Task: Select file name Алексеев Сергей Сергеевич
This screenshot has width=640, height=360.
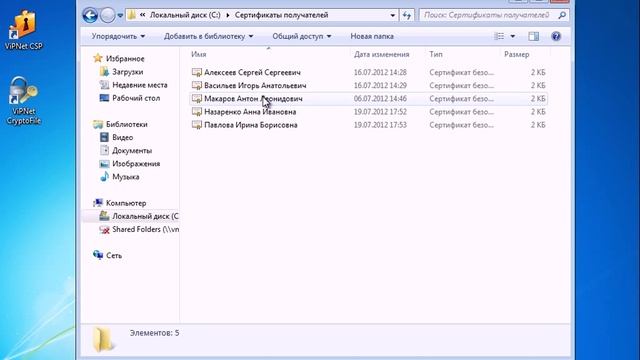Action: click(x=252, y=72)
